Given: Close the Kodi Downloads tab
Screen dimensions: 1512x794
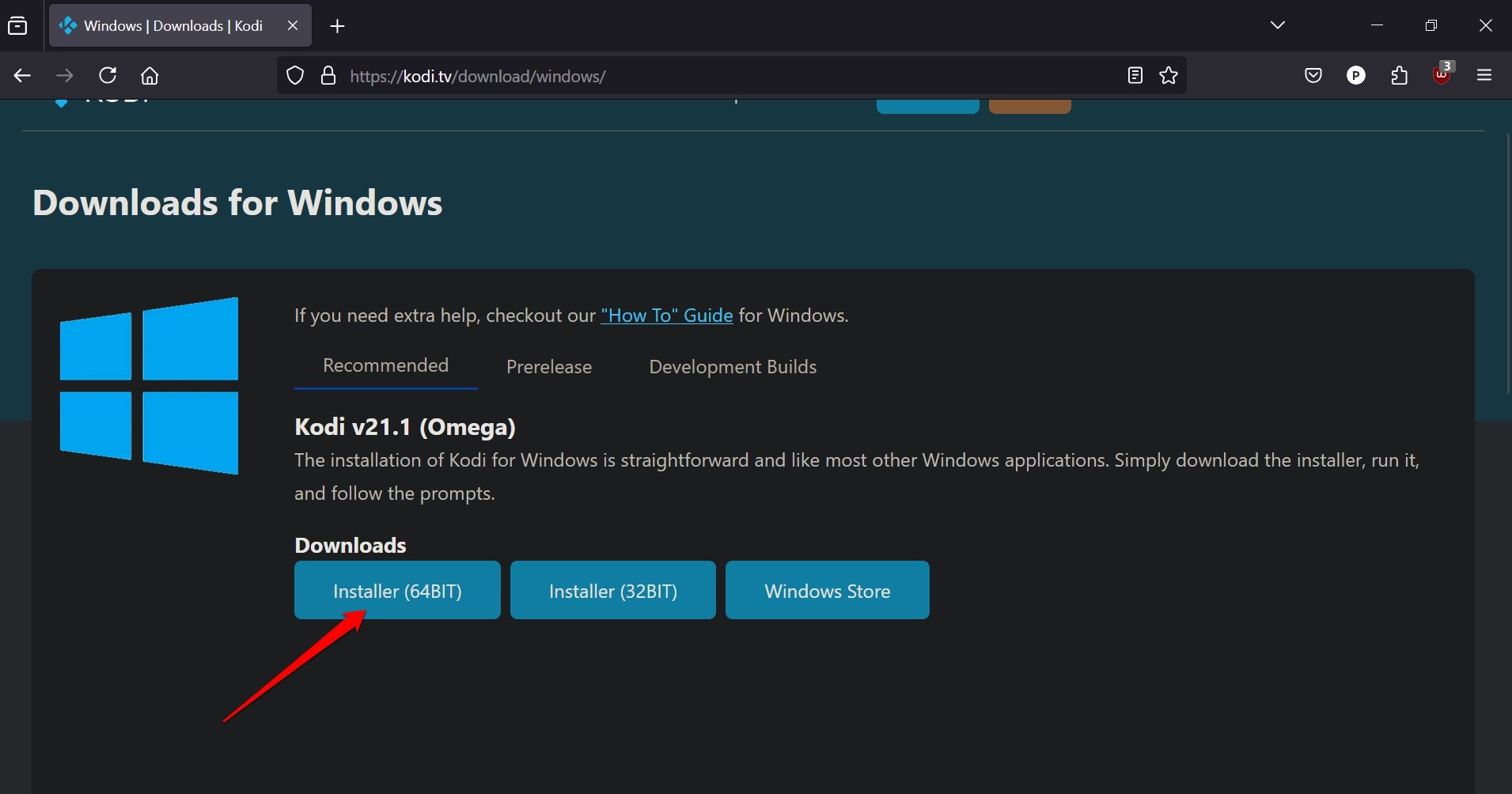Looking at the screenshot, I should pos(293,25).
